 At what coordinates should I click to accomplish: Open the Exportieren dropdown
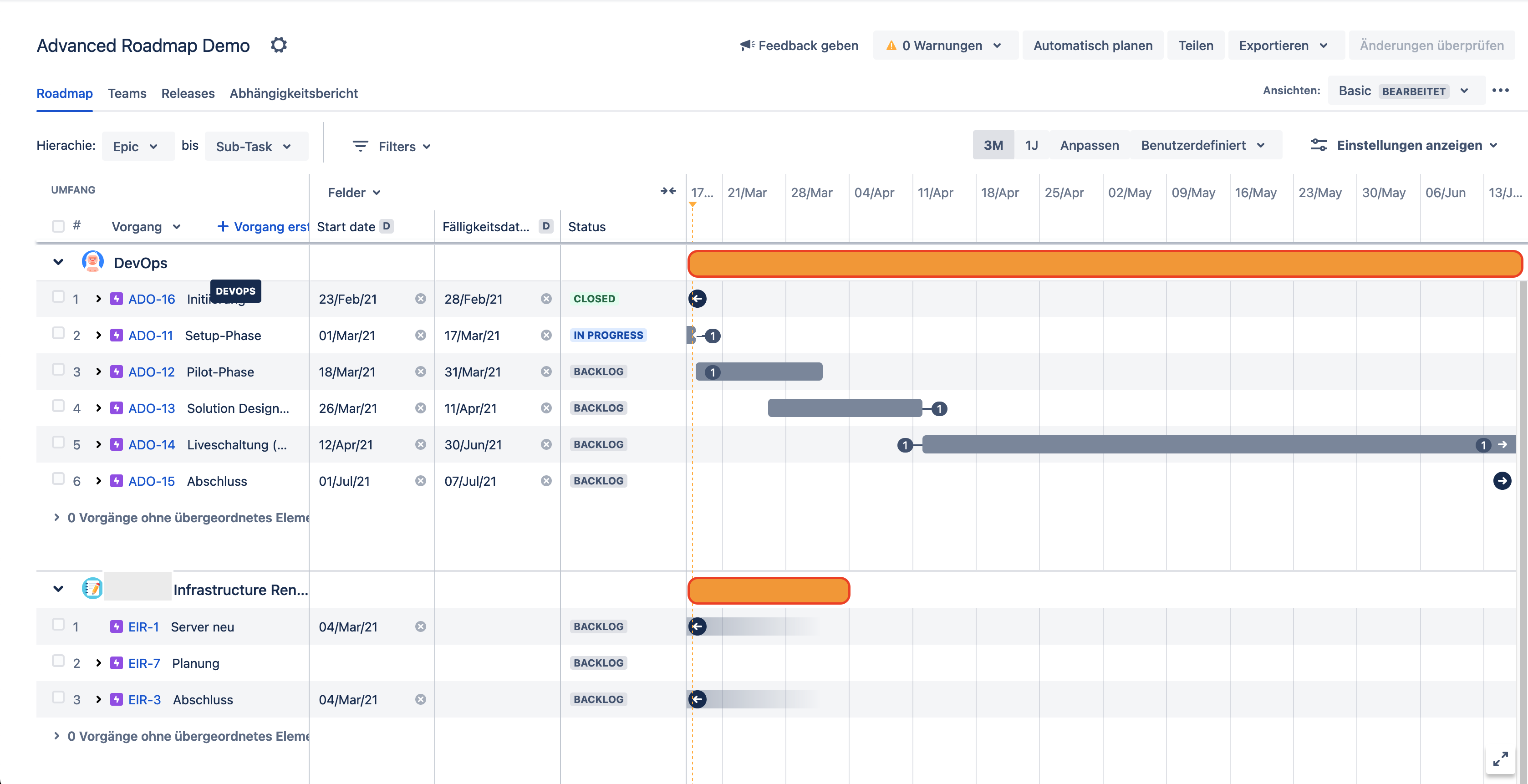[1285, 45]
